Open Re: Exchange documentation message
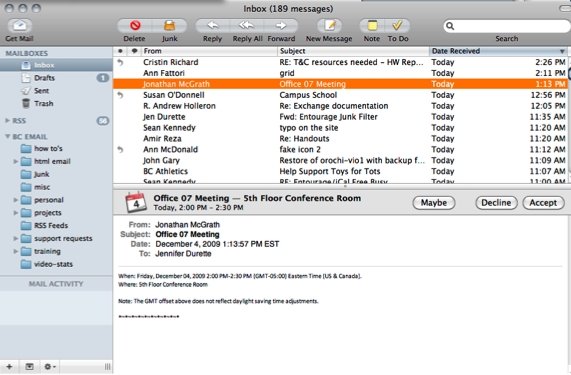This screenshot has width=571, height=375. pos(340,106)
